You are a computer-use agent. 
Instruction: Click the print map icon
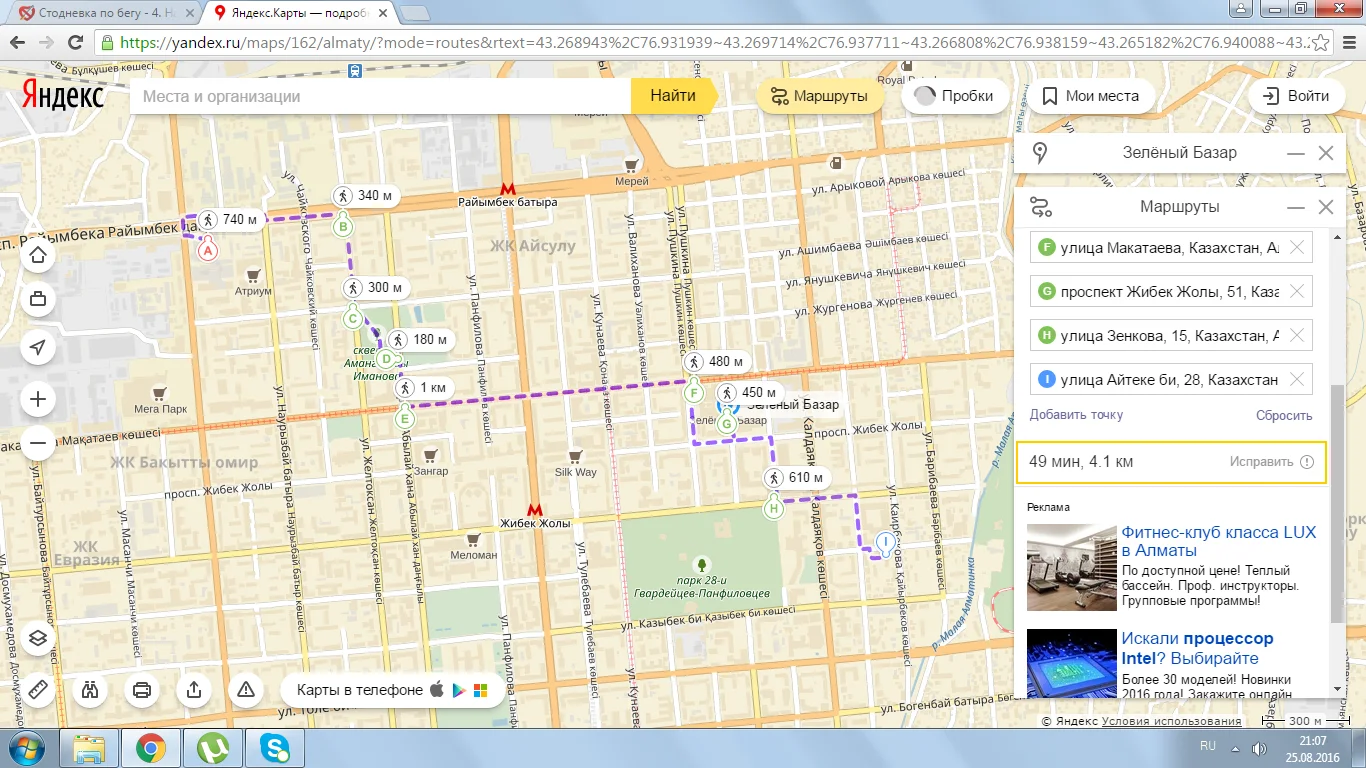tap(142, 690)
